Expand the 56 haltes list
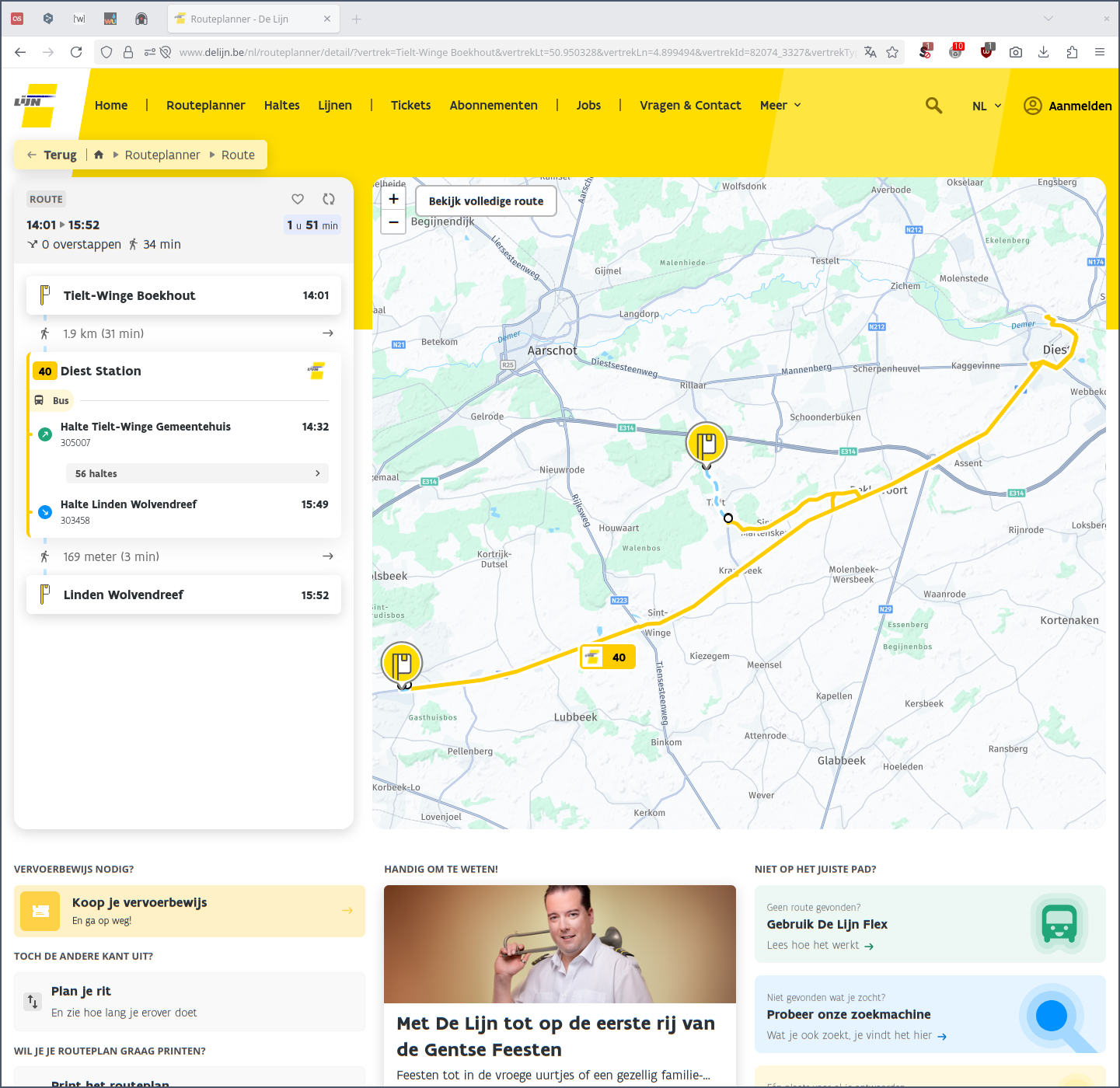The height and width of the screenshot is (1088, 1120). pyautogui.click(x=197, y=473)
